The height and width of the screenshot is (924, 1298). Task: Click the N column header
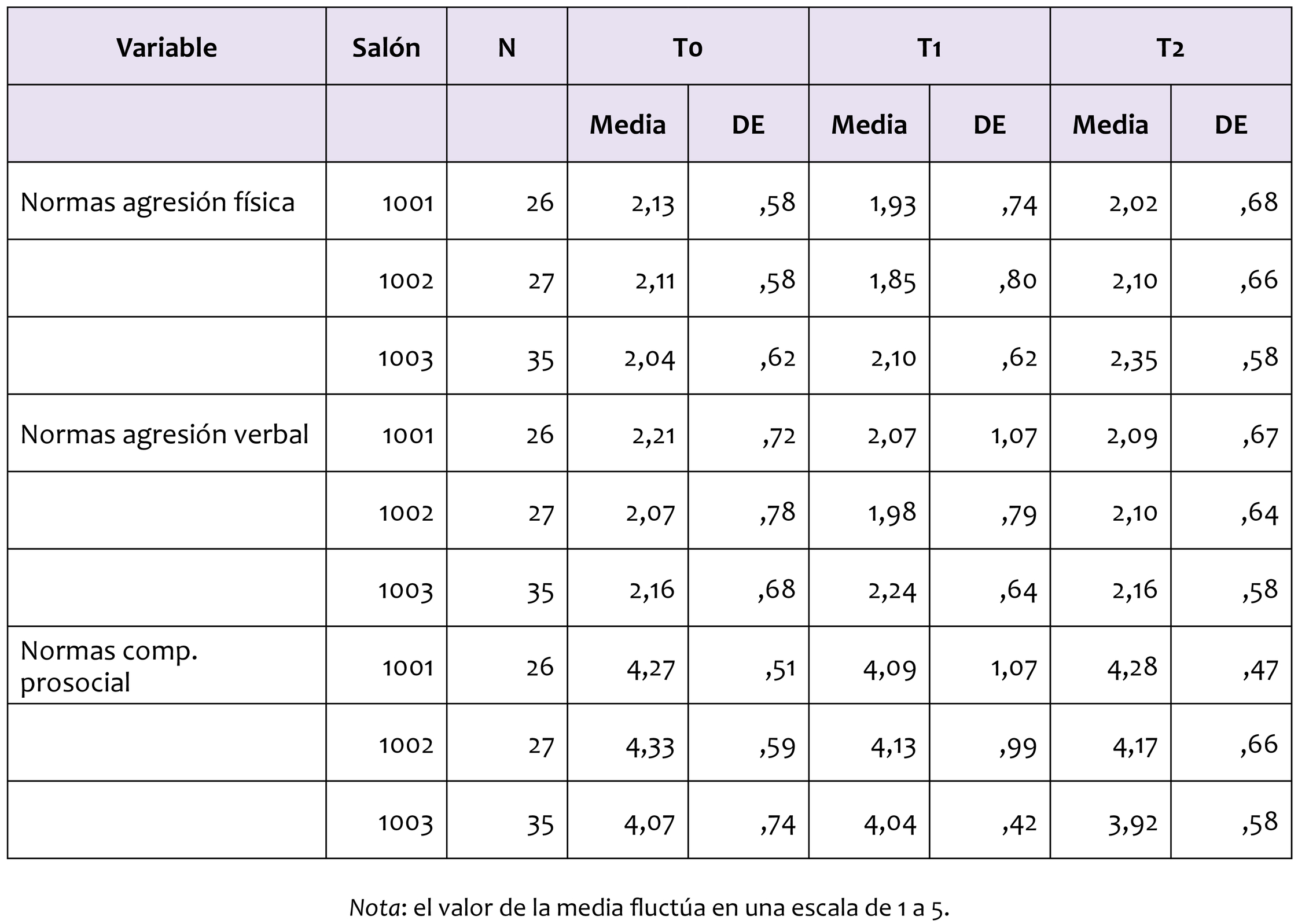pos(506,47)
